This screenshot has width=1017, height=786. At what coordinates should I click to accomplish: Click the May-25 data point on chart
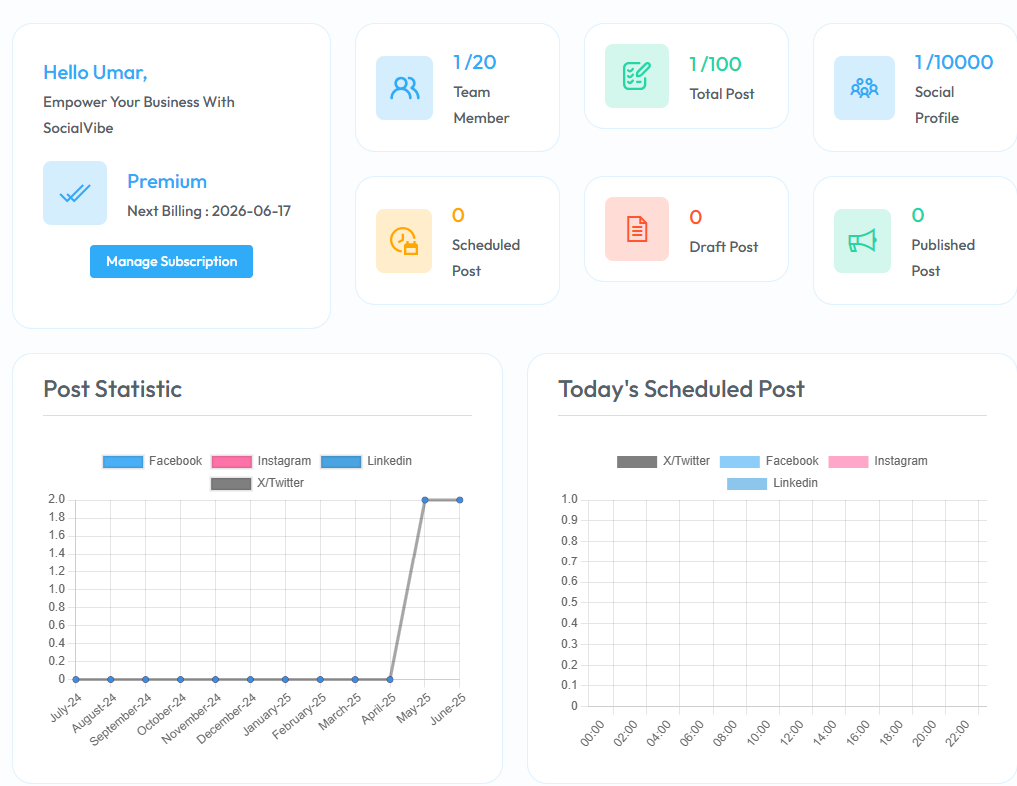[425, 500]
